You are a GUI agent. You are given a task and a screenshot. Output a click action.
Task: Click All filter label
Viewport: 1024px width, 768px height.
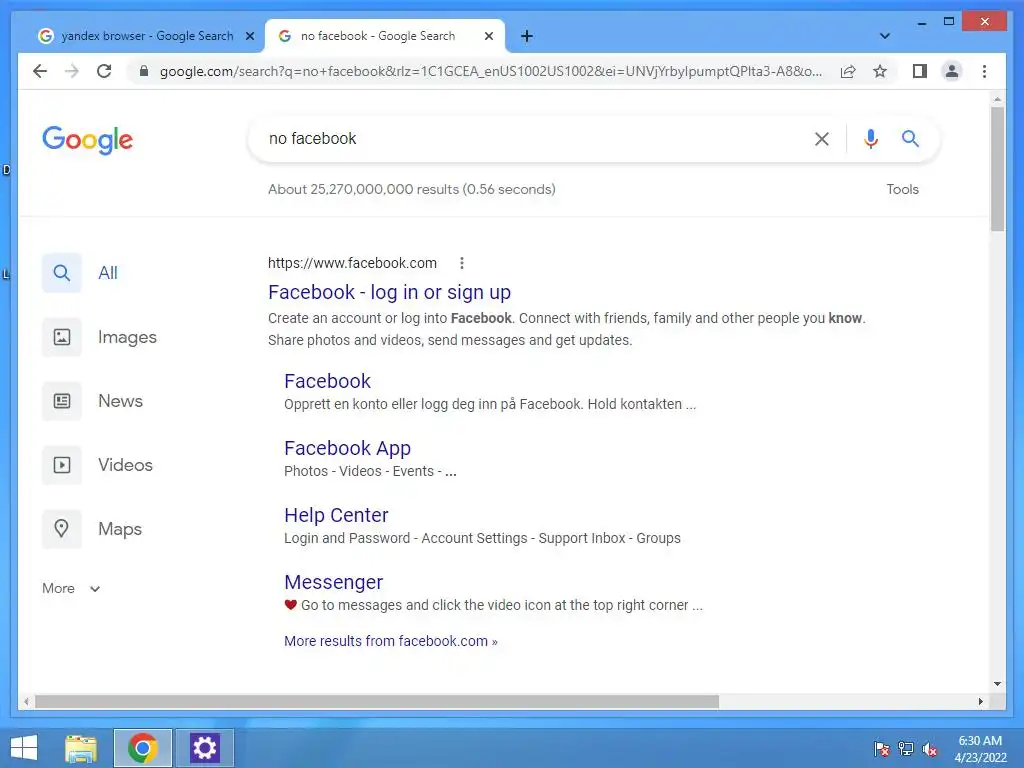(108, 273)
